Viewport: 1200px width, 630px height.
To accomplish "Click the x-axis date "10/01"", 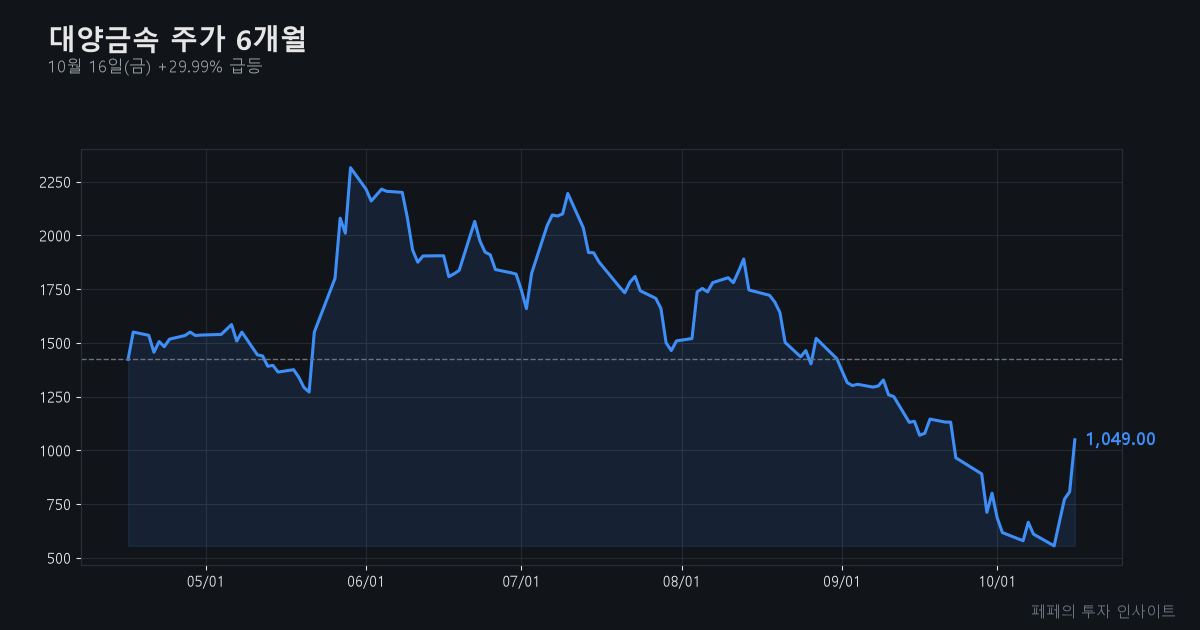I will pos(997,581).
